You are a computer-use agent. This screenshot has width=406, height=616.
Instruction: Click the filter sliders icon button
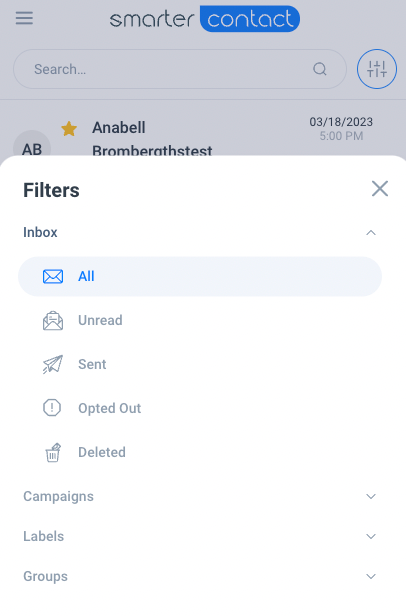pos(377,69)
